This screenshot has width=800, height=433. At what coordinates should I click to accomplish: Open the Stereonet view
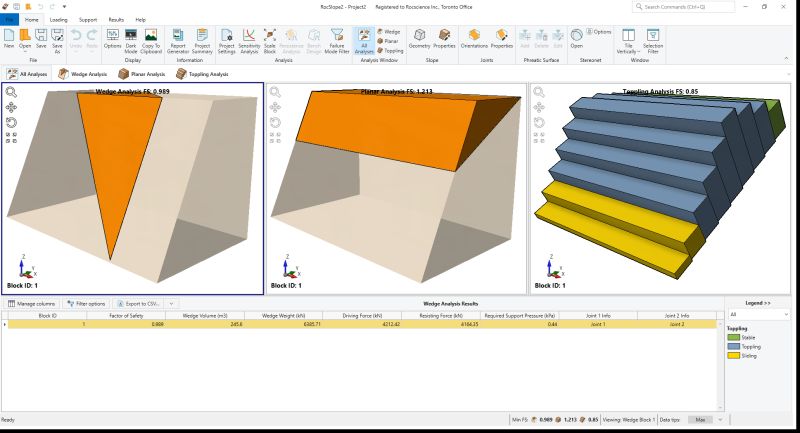point(577,39)
